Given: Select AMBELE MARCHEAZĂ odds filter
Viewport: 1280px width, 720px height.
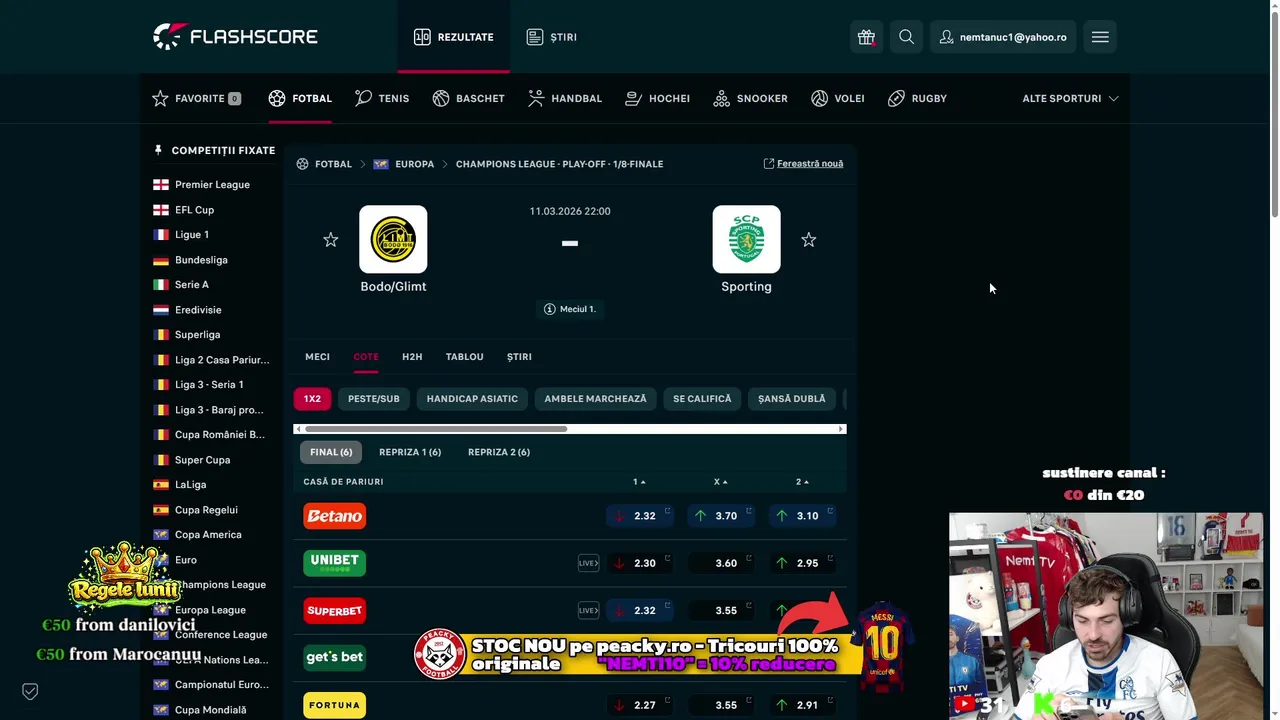Looking at the screenshot, I should (595, 399).
